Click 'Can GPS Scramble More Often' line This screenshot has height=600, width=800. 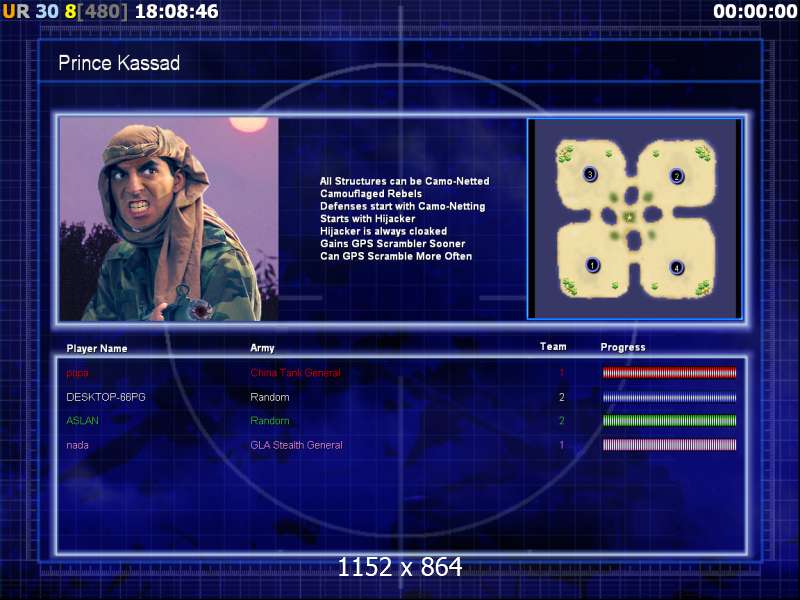(x=396, y=256)
